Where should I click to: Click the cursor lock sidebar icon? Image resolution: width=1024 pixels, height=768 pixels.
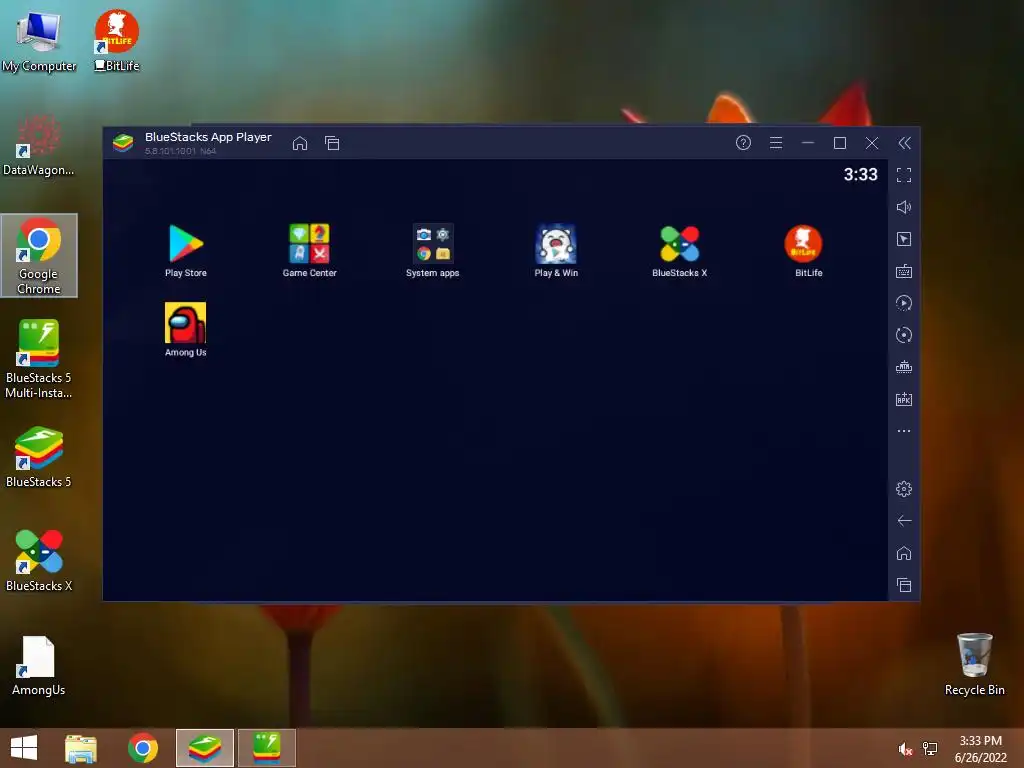point(904,239)
